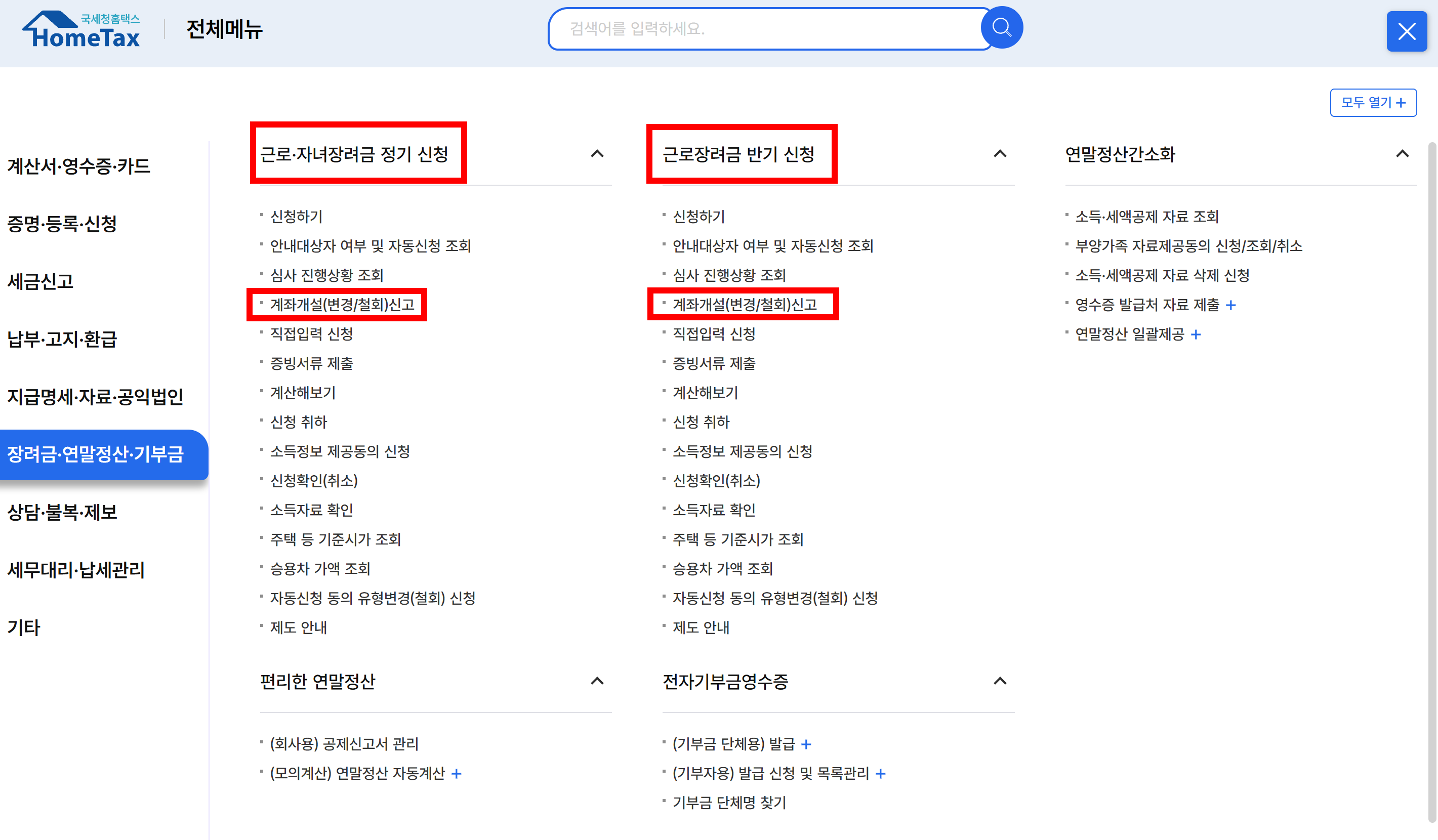
Task: Expand plus icon beside (모의계산) 연말정산 자동계산
Action: coord(457,774)
